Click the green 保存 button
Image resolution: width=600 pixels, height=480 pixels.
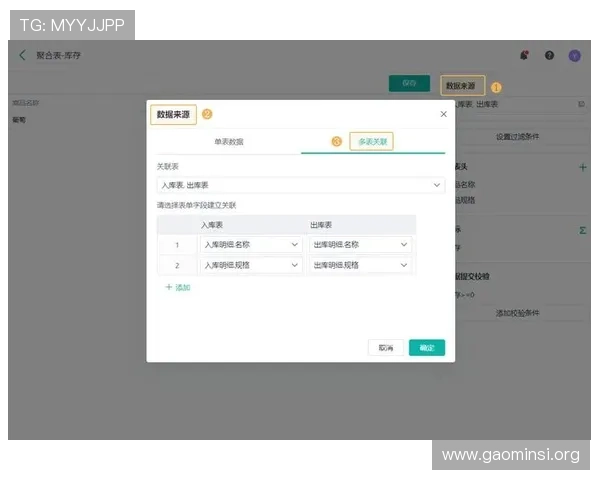click(x=409, y=83)
